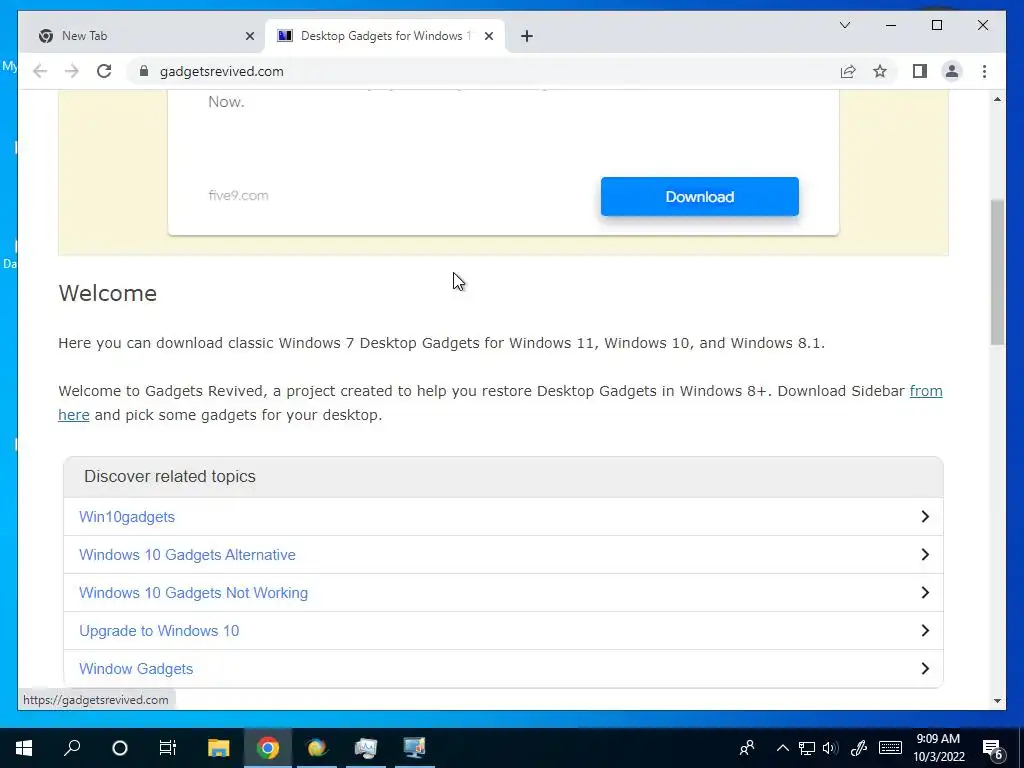The height and width of the screenshot is (768, 1024).
Task: Click the scrollbar up arrow
Action: click(997, 99)
